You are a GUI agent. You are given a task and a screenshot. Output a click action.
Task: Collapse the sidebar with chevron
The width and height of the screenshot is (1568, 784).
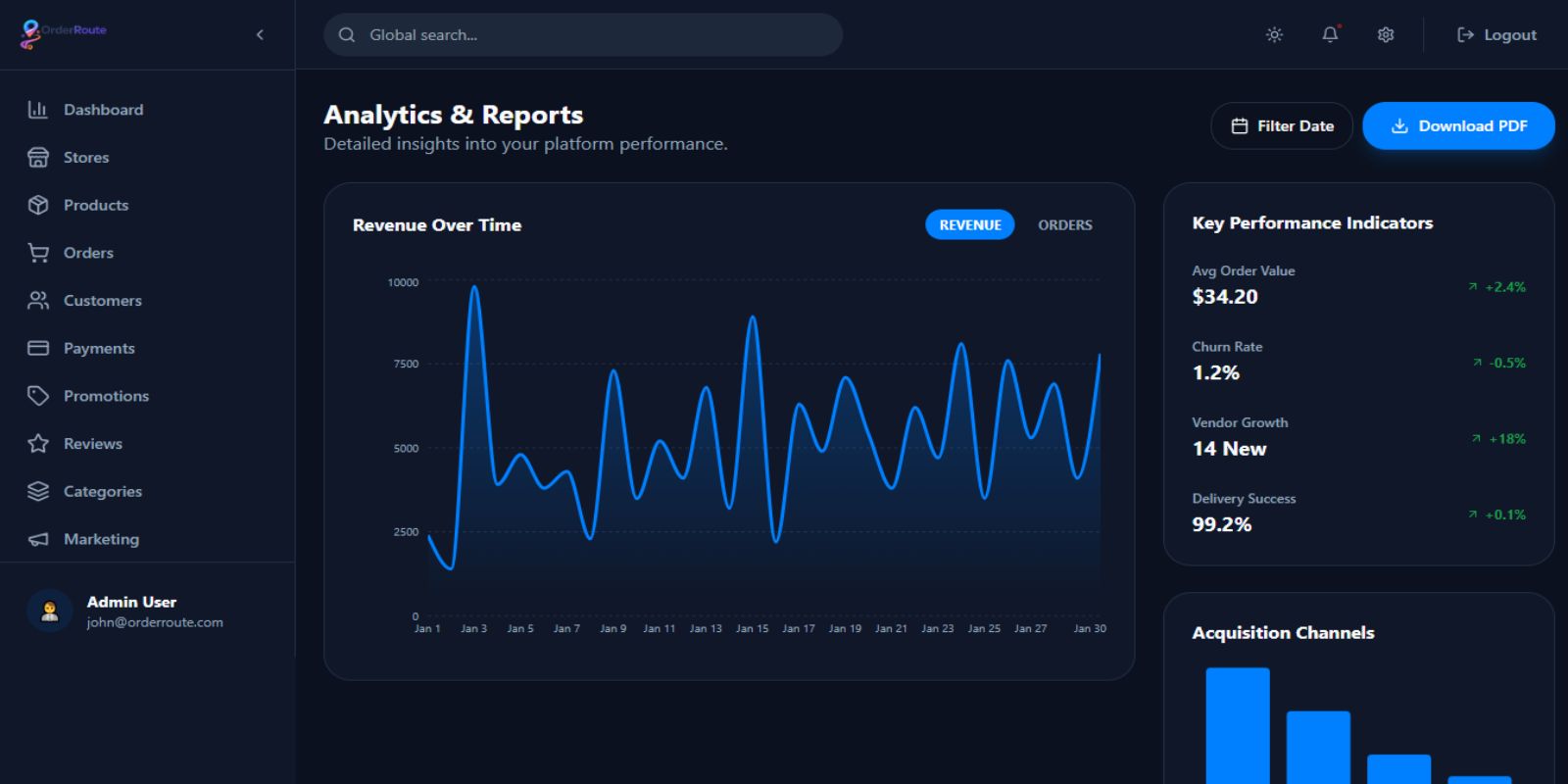click(260, 35)
